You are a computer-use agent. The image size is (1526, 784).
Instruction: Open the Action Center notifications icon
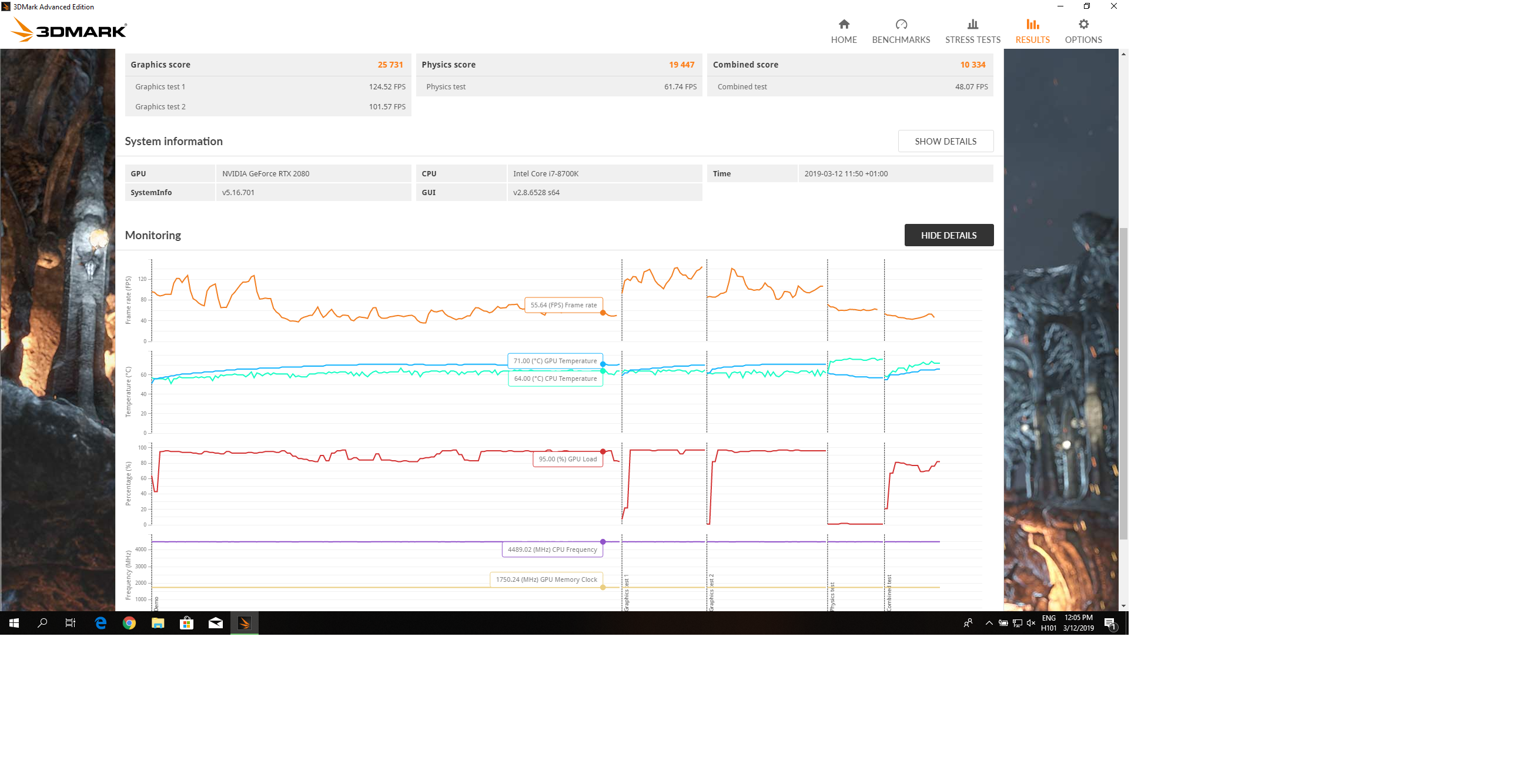(x=1111, y=623)
